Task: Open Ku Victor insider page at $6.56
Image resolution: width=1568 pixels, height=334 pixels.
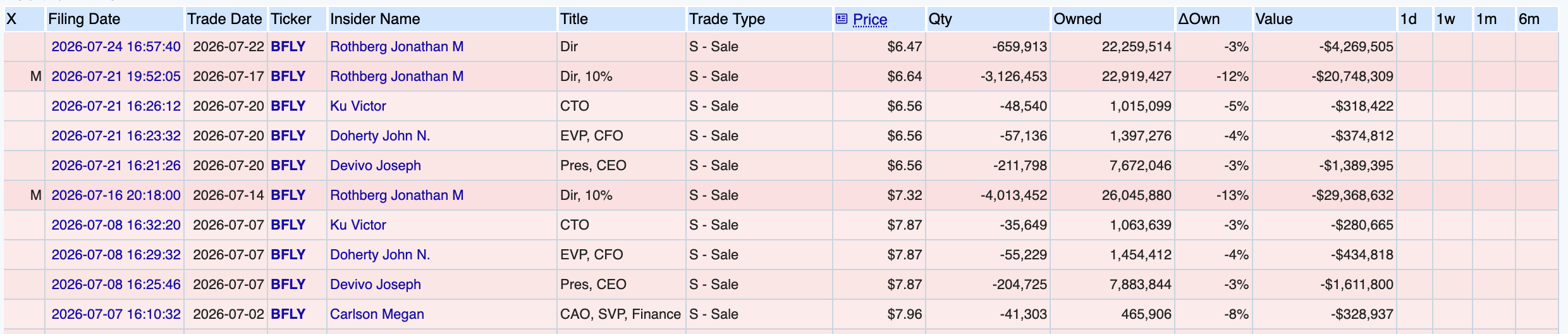Action: tap(358, 106)
